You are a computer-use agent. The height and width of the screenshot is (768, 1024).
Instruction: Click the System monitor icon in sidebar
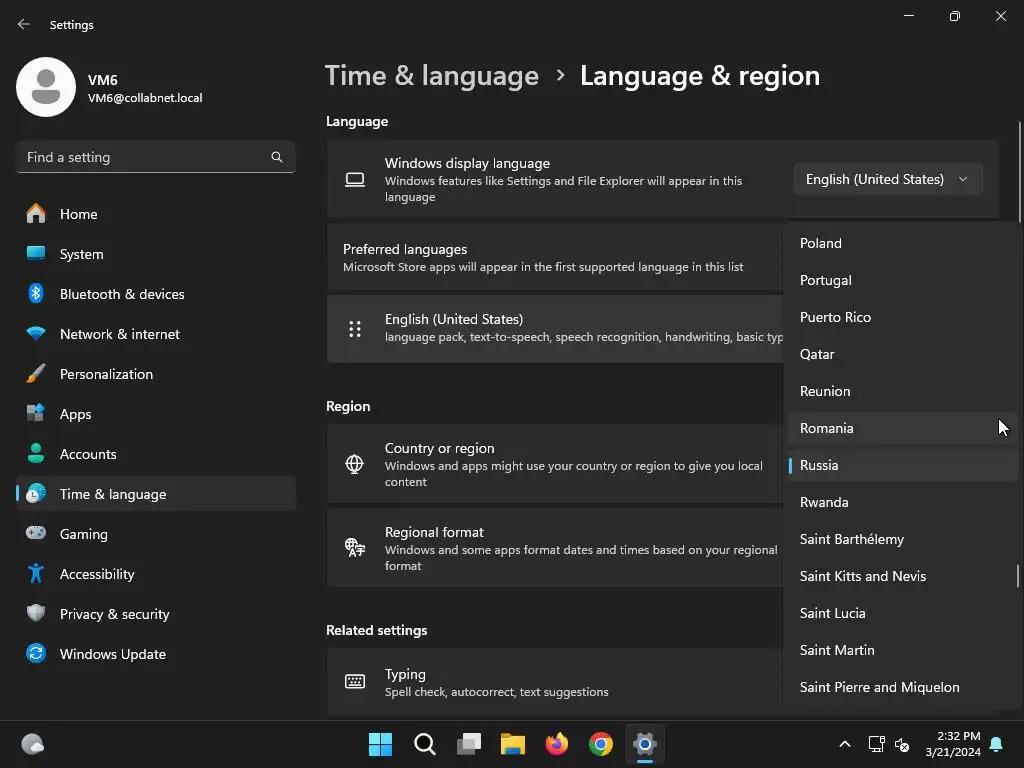pos(36,253)
